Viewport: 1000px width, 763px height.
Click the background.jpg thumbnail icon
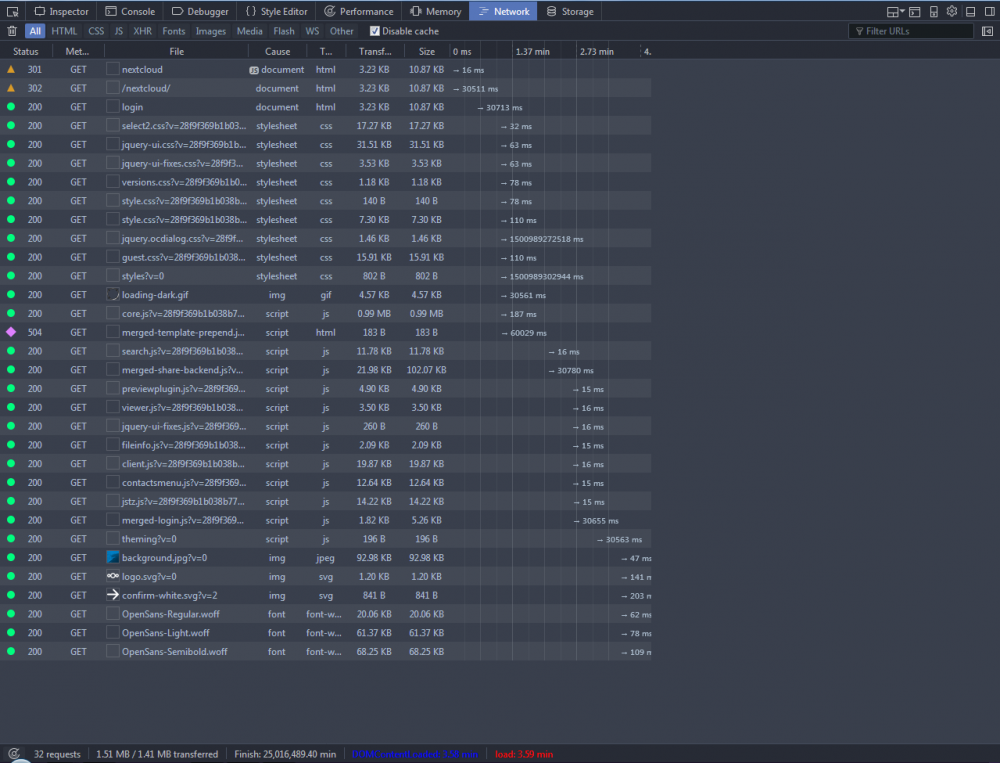click(x=113, y=557)
